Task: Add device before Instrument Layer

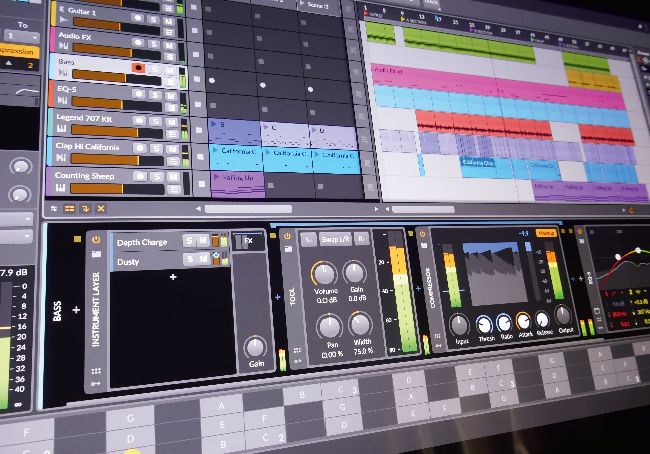Action: 76,310
